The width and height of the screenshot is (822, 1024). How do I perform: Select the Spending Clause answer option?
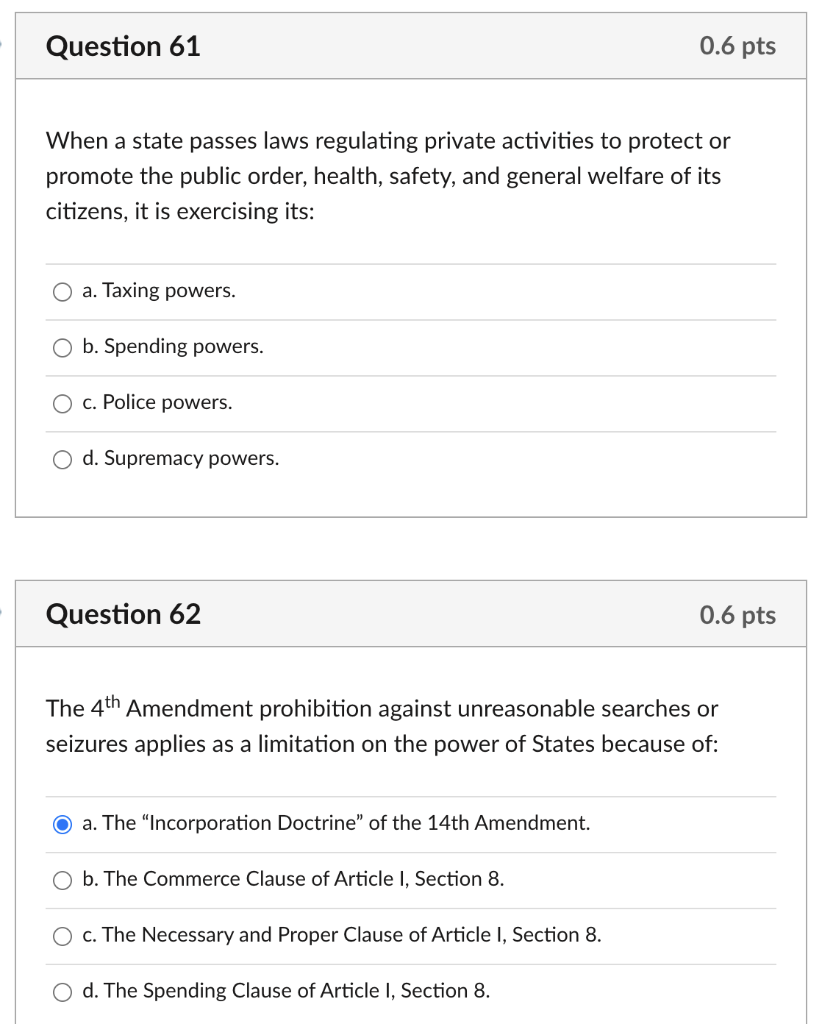(62, 991)
